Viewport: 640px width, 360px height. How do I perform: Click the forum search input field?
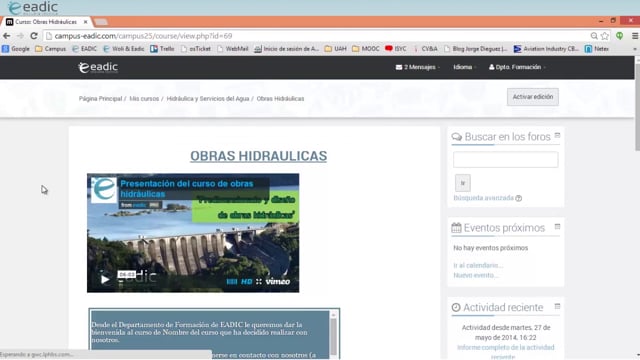pyautogui.click(x=505, y=160)
